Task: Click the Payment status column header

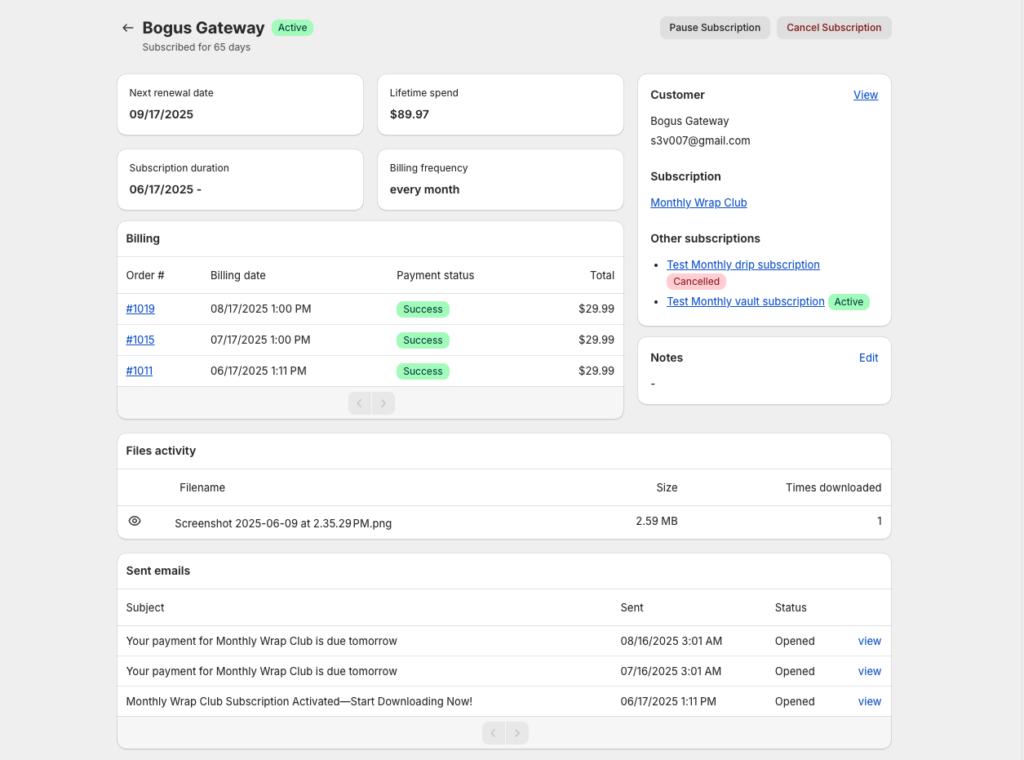Action: pos(435,276)
